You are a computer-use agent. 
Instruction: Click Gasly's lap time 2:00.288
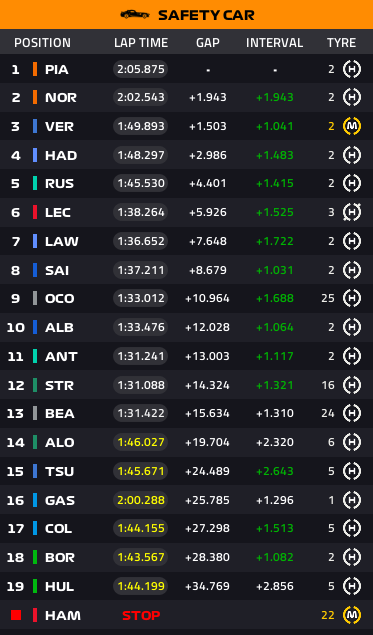coord(141,500)
